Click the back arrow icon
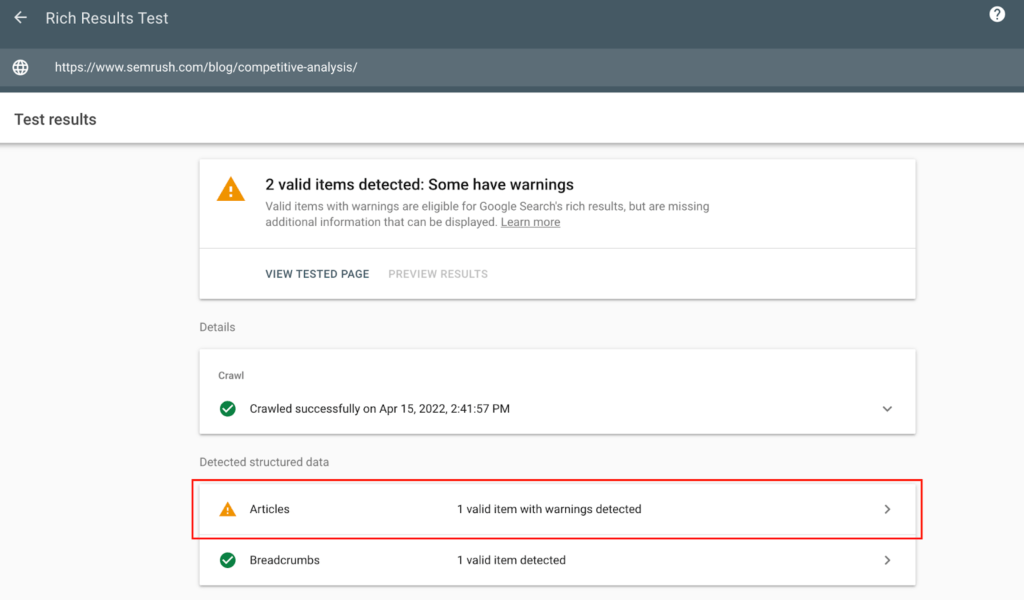 pyautogui.click(x=20, y=18)
